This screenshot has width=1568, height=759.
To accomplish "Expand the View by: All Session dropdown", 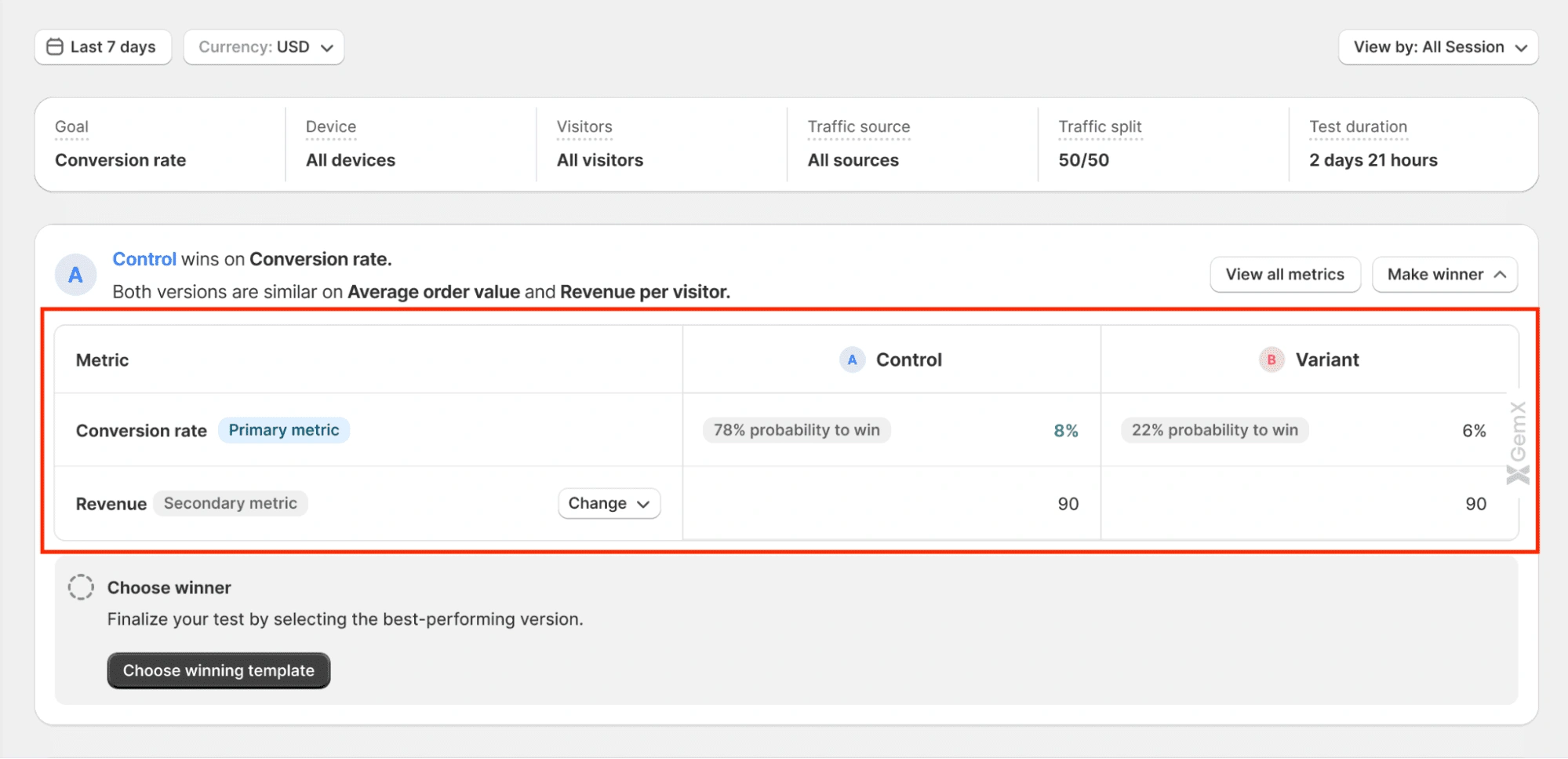I will click(1438, 47).
